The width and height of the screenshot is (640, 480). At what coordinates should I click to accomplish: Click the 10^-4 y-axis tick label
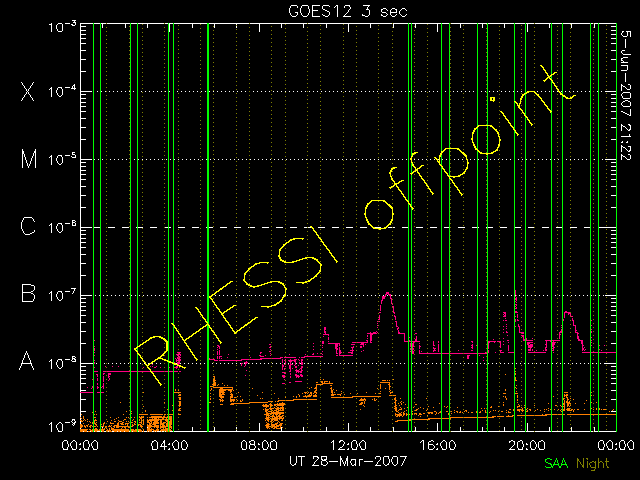[x=62, y=91]
